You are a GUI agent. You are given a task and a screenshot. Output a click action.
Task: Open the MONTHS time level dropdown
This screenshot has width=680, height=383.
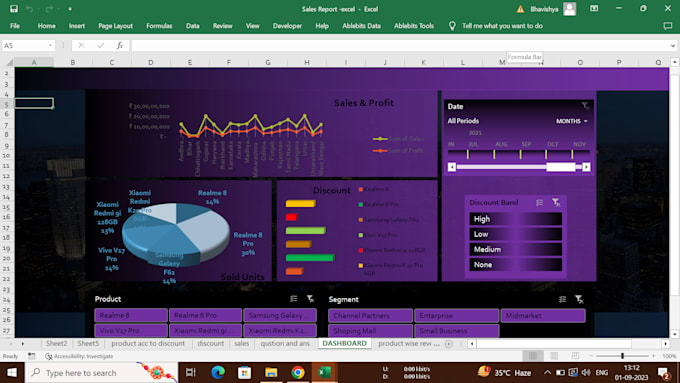click(572, 121)
